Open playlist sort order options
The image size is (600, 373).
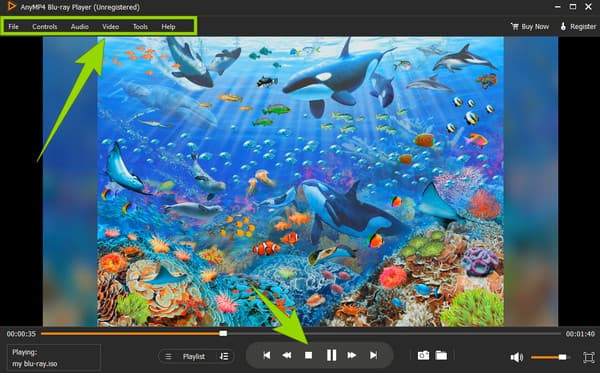click(224, 357)
